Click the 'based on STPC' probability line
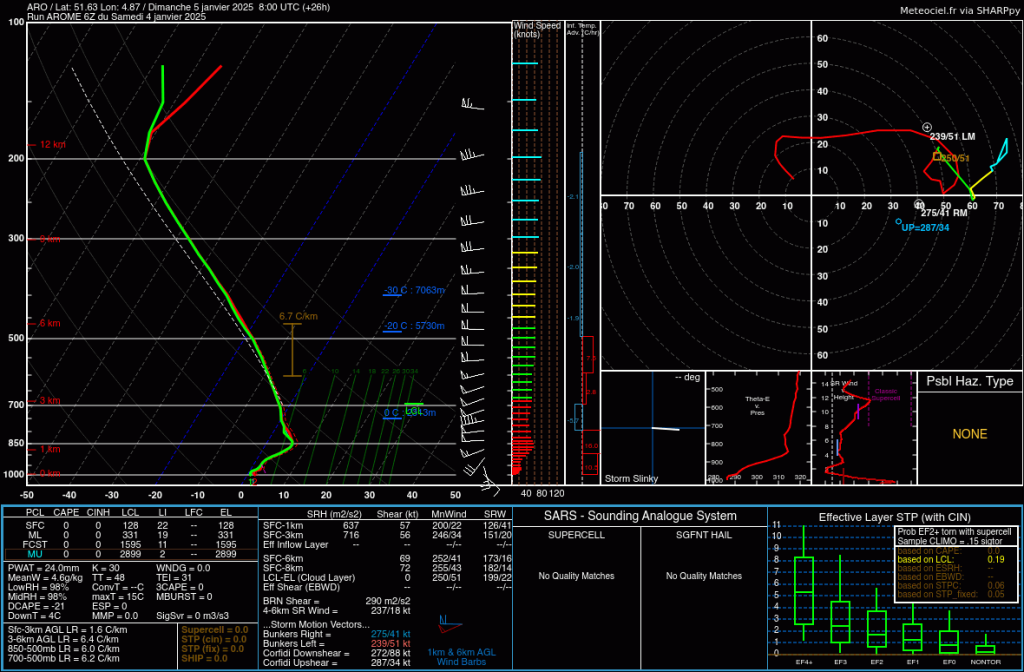Image resolution: width=1024 pixels, height=672 pixels. (952, 586)
